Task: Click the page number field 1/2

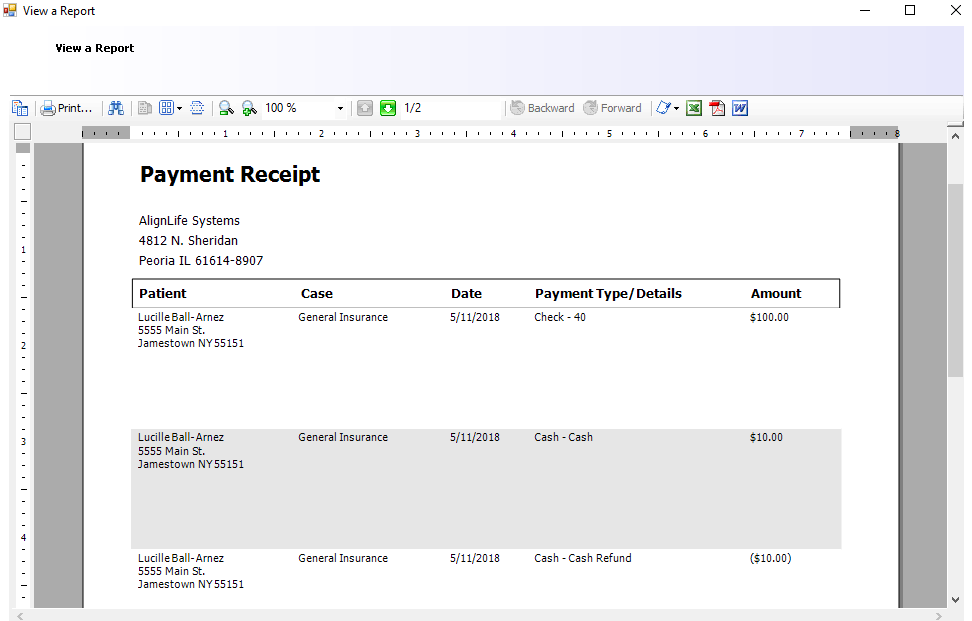Action: pyautogui.click(x=451, y=108)
